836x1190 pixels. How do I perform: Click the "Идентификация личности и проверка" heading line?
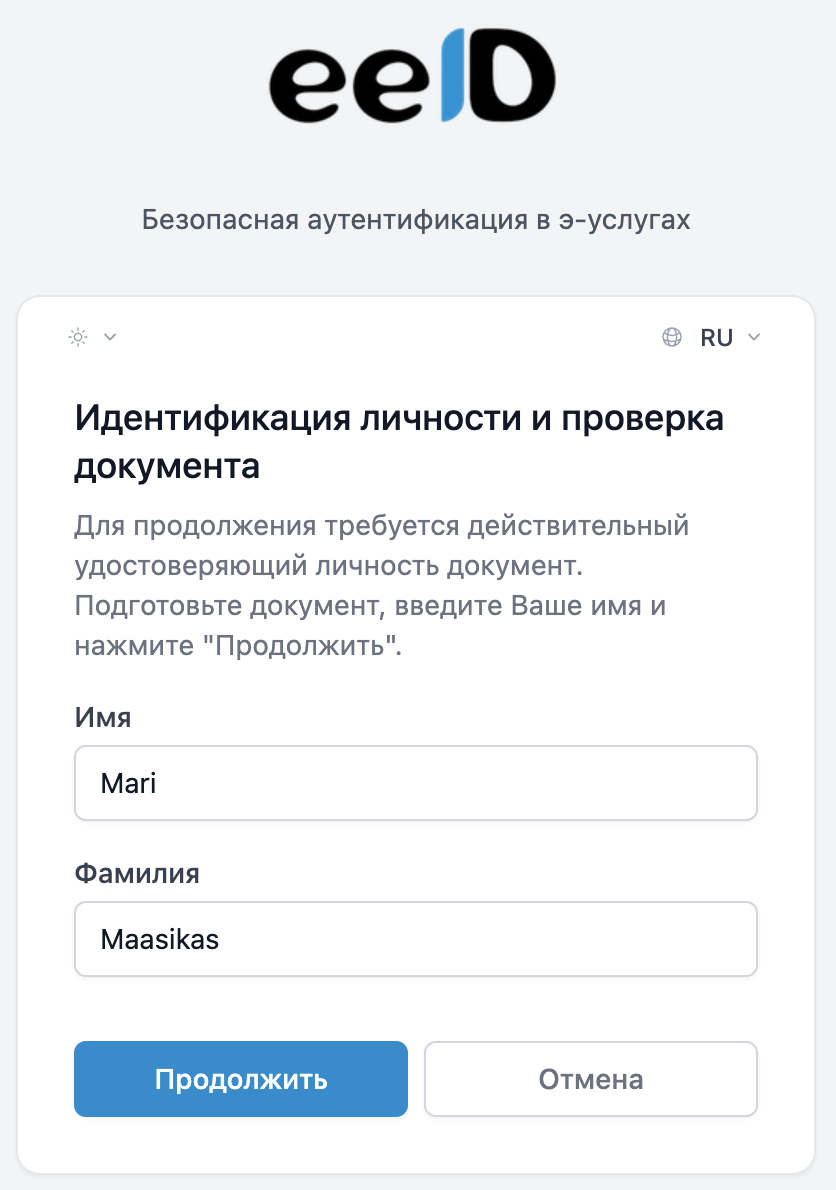click(399, 418)
